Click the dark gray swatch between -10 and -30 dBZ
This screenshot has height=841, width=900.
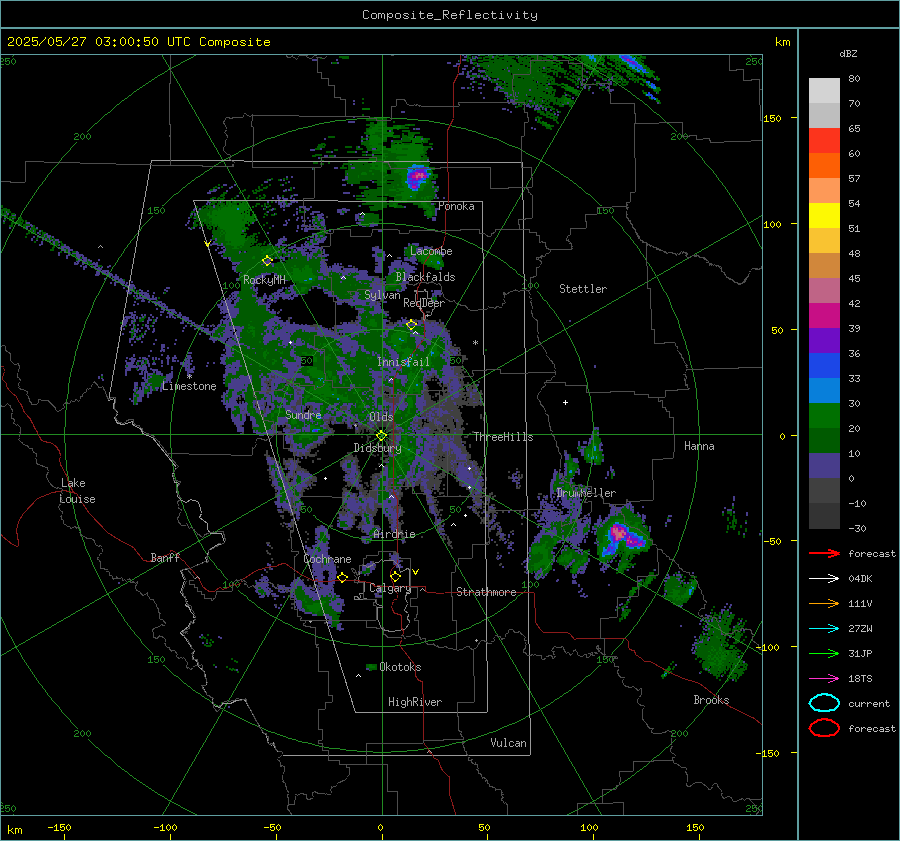(x=824, y=516)
